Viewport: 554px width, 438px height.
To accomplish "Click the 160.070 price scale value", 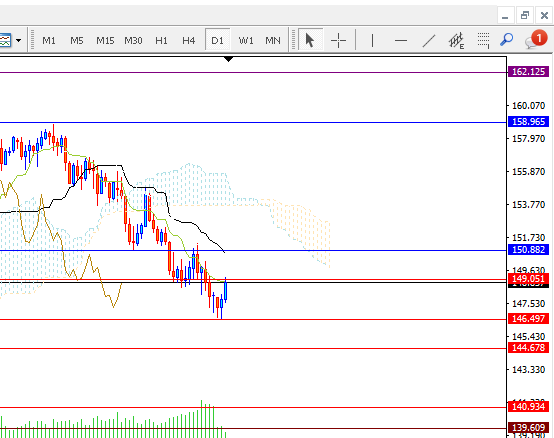I will point(529,106).
